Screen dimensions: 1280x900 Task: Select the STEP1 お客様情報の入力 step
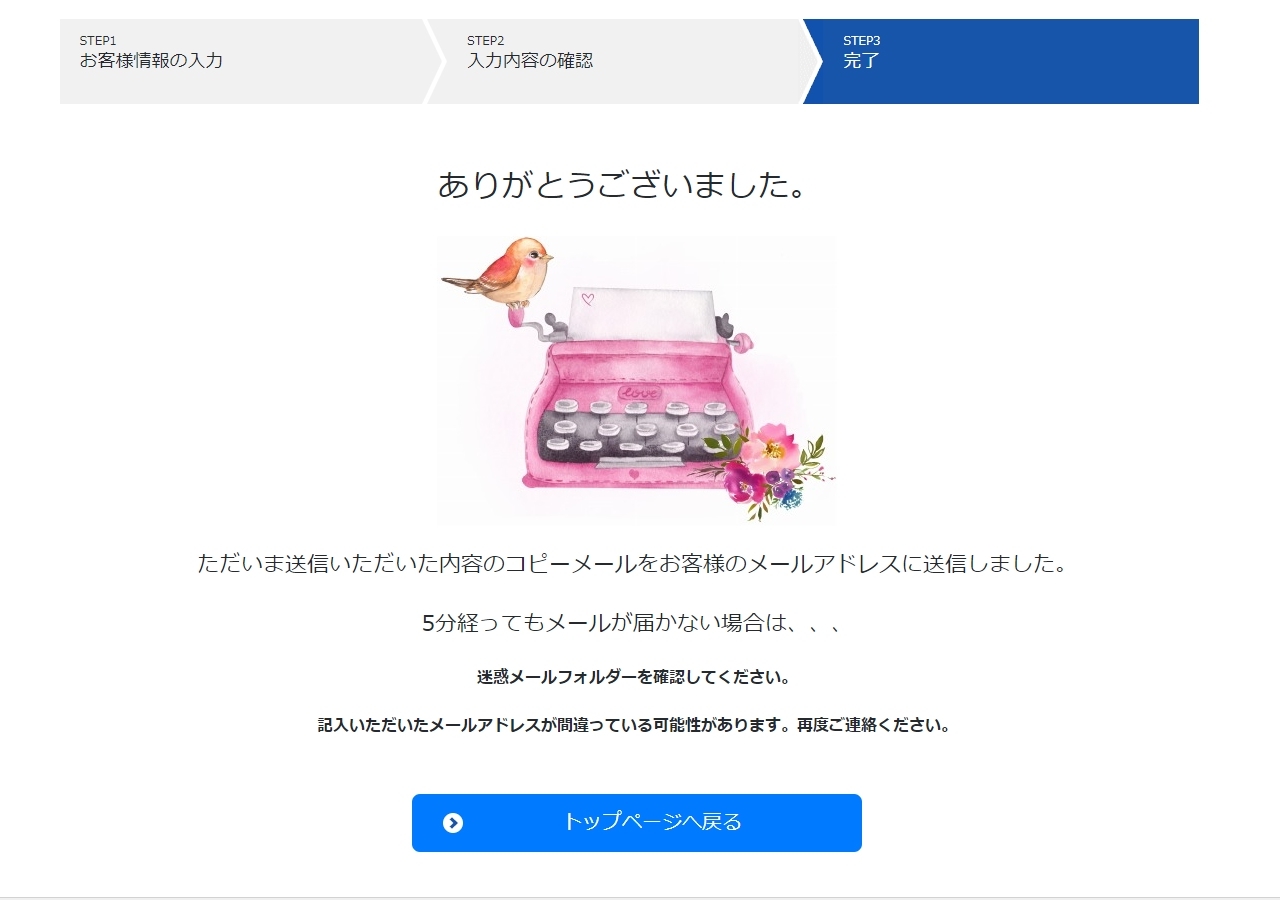pyautogui.click(x=244, y=61)
